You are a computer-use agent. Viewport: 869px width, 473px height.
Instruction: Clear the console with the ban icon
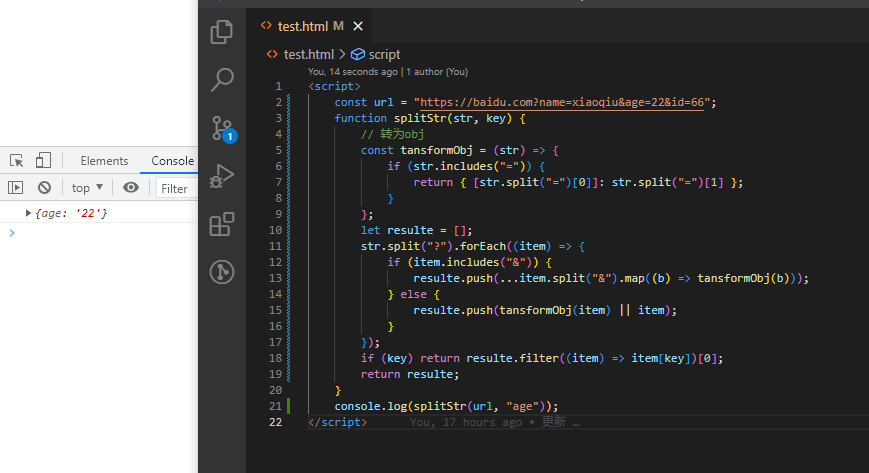click(44, 188)
